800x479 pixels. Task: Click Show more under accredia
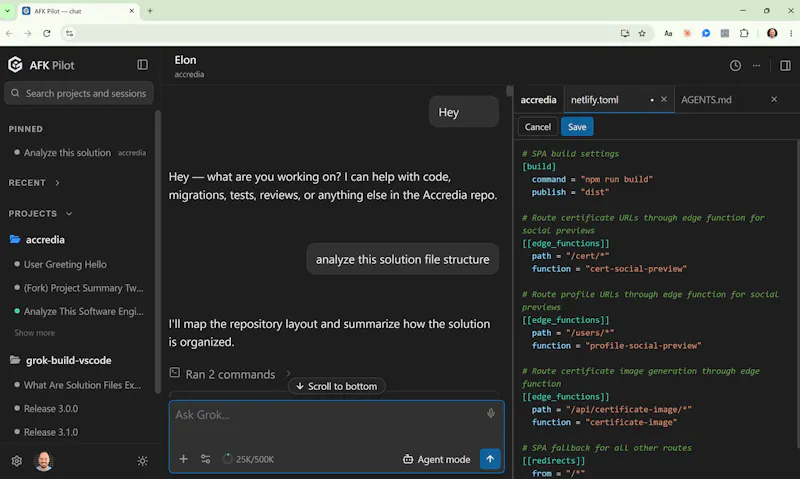click(x=34, y=333)
